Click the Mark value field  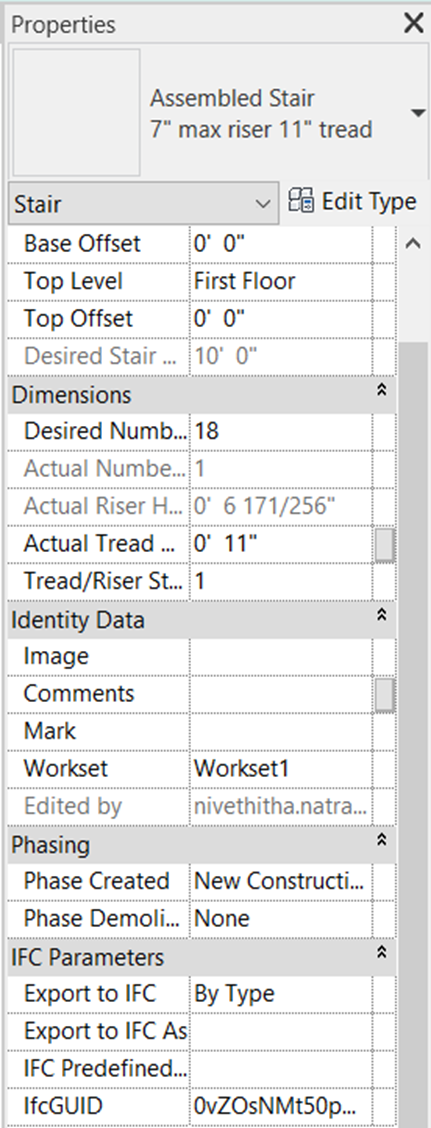point(281,732)
